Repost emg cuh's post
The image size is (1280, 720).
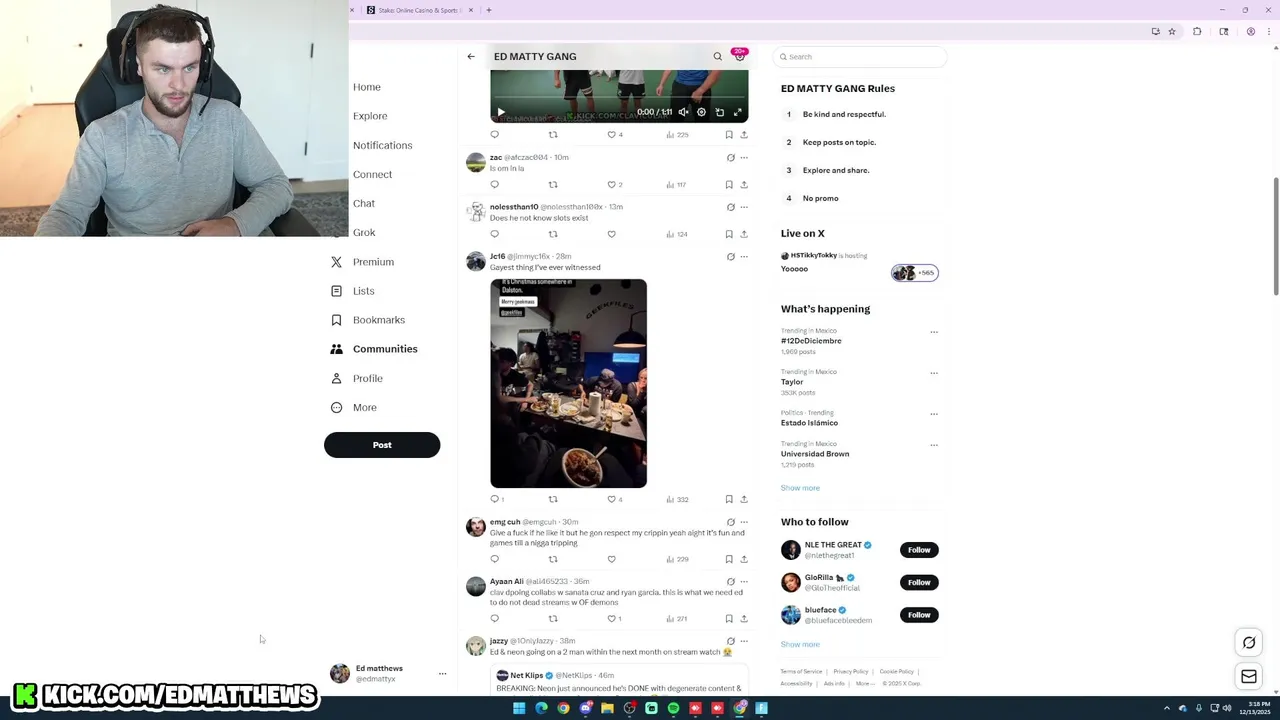pos(553,559)
